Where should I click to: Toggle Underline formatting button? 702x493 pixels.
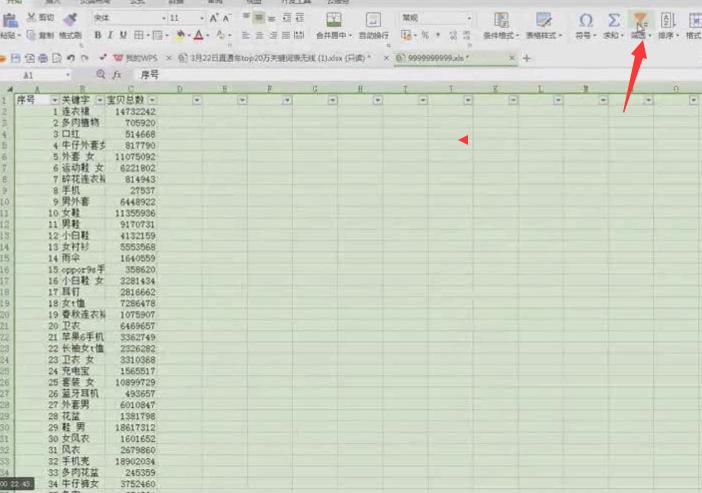pos(123,35)
